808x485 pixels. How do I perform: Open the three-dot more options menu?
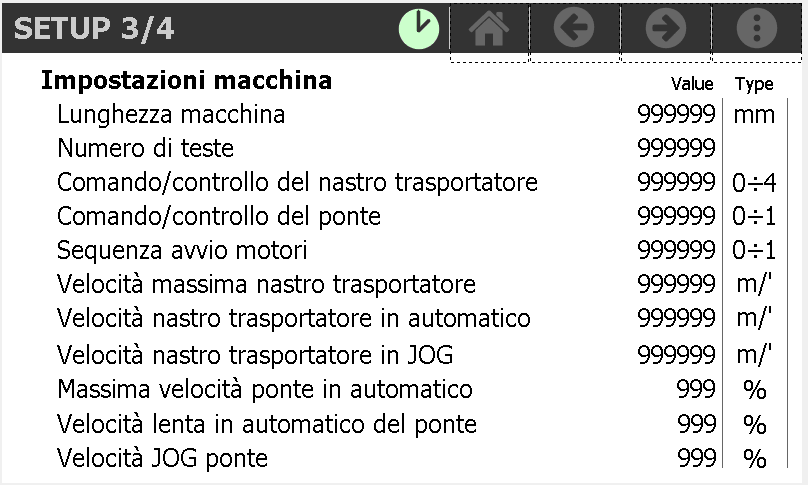pyautogui.click(x=756, y=30)
